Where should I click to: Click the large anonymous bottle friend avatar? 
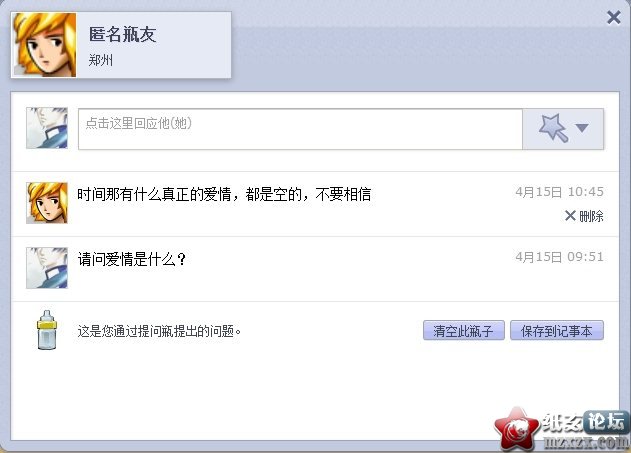click(45, 45)
